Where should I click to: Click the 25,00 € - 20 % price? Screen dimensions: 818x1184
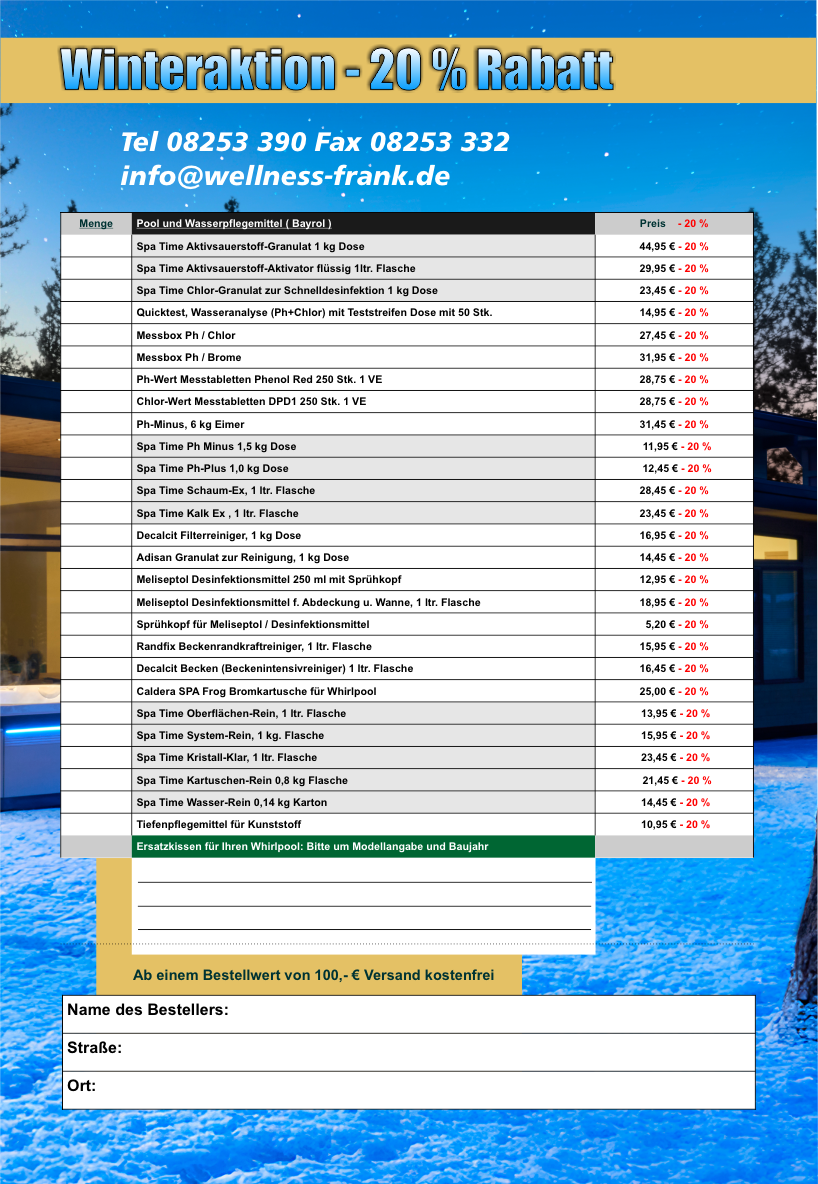tap(674, 692)
